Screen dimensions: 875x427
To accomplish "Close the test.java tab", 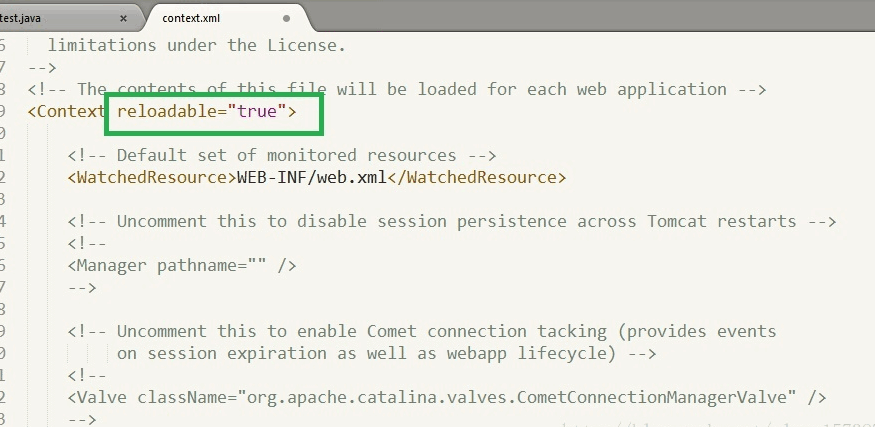I will click(x=123, y=18).
